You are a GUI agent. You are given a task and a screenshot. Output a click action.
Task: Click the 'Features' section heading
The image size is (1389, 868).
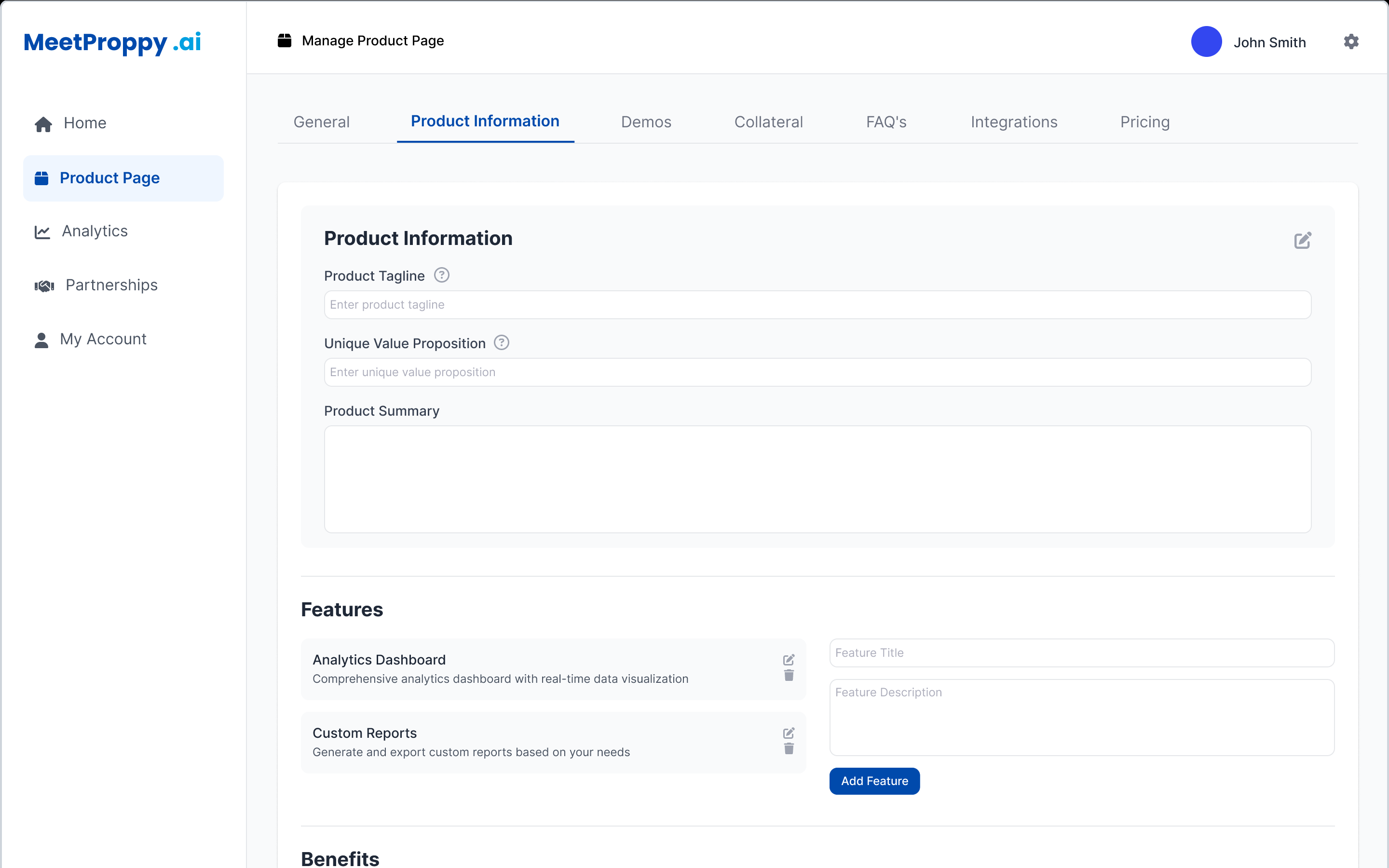click(341, 610)
